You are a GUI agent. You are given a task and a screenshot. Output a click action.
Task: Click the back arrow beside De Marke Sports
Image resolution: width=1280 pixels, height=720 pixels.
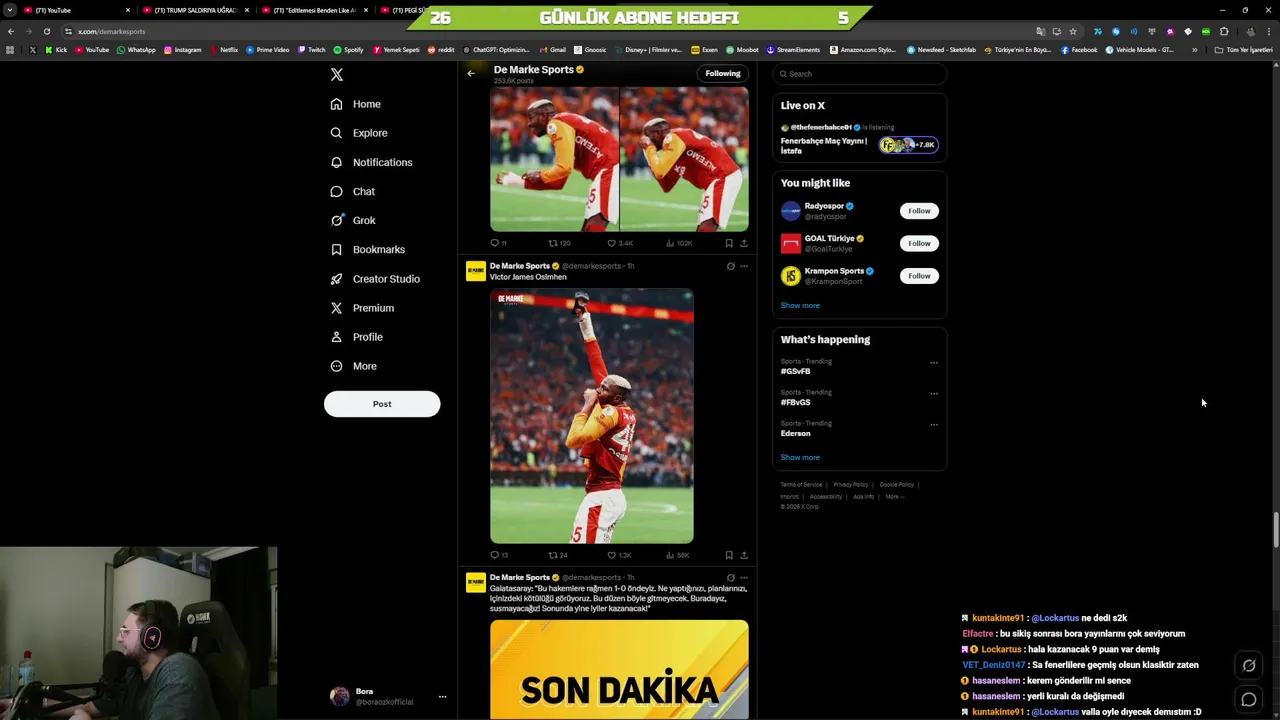point(471,73)
